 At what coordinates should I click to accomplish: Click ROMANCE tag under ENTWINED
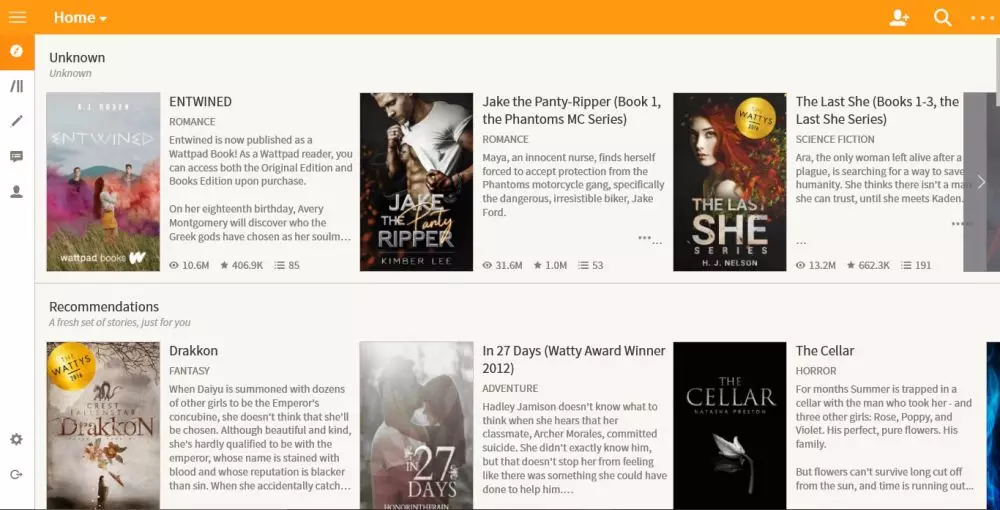192,121
